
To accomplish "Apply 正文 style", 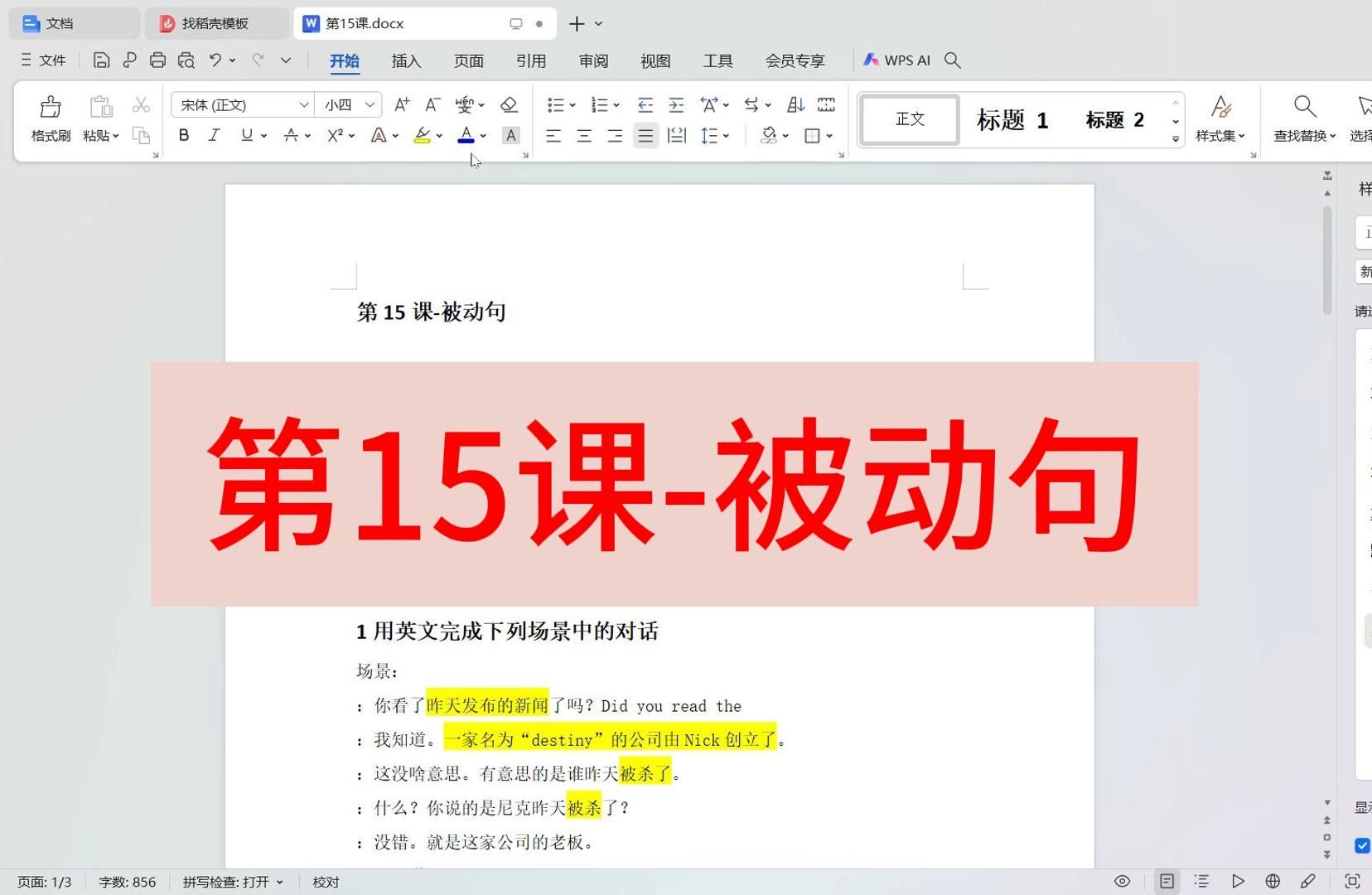I will 910,119.
